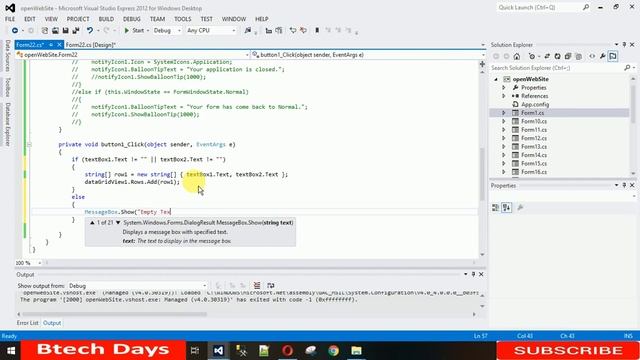Select App.config in Solution Explorer
This screenshot has height=360, width=640.
535,104
